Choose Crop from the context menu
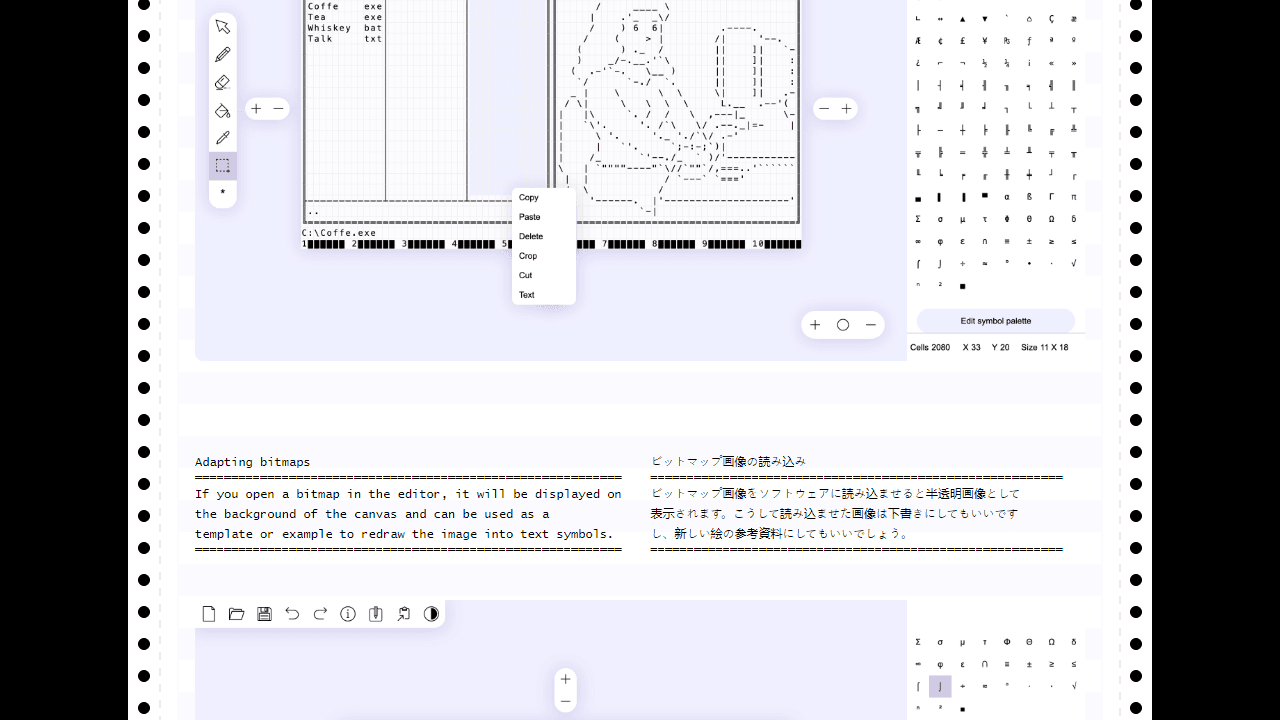Viewport: 1280px width, 720px height. 528,256
